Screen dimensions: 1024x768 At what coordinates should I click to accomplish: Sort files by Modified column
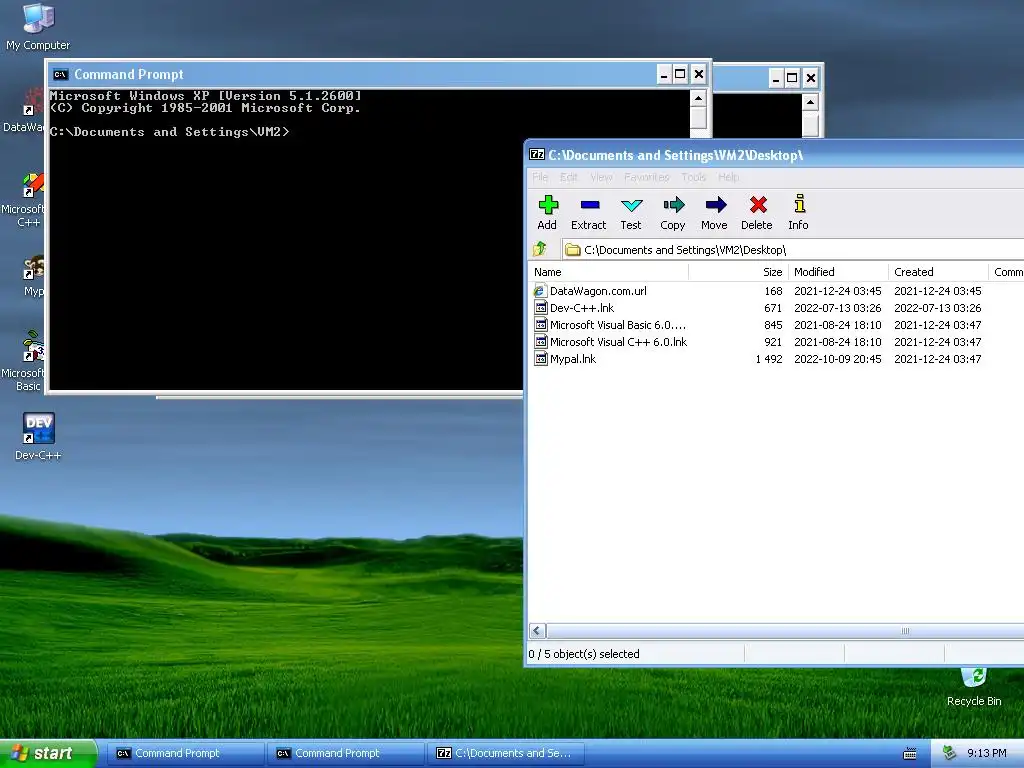point(839,272)
